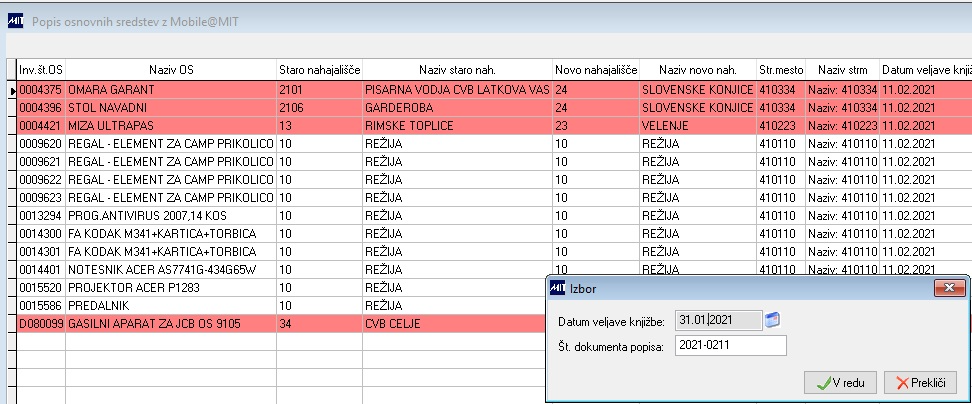Close the Izbor dialog with the X button

point(949,288)
